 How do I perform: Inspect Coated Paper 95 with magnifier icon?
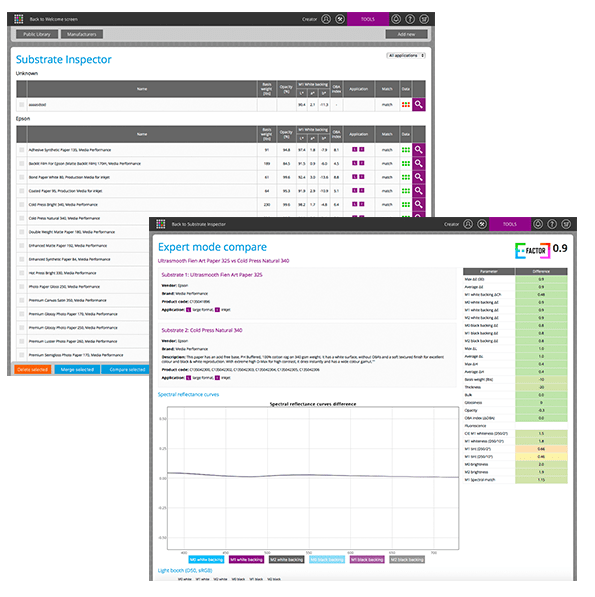(419, 191)
